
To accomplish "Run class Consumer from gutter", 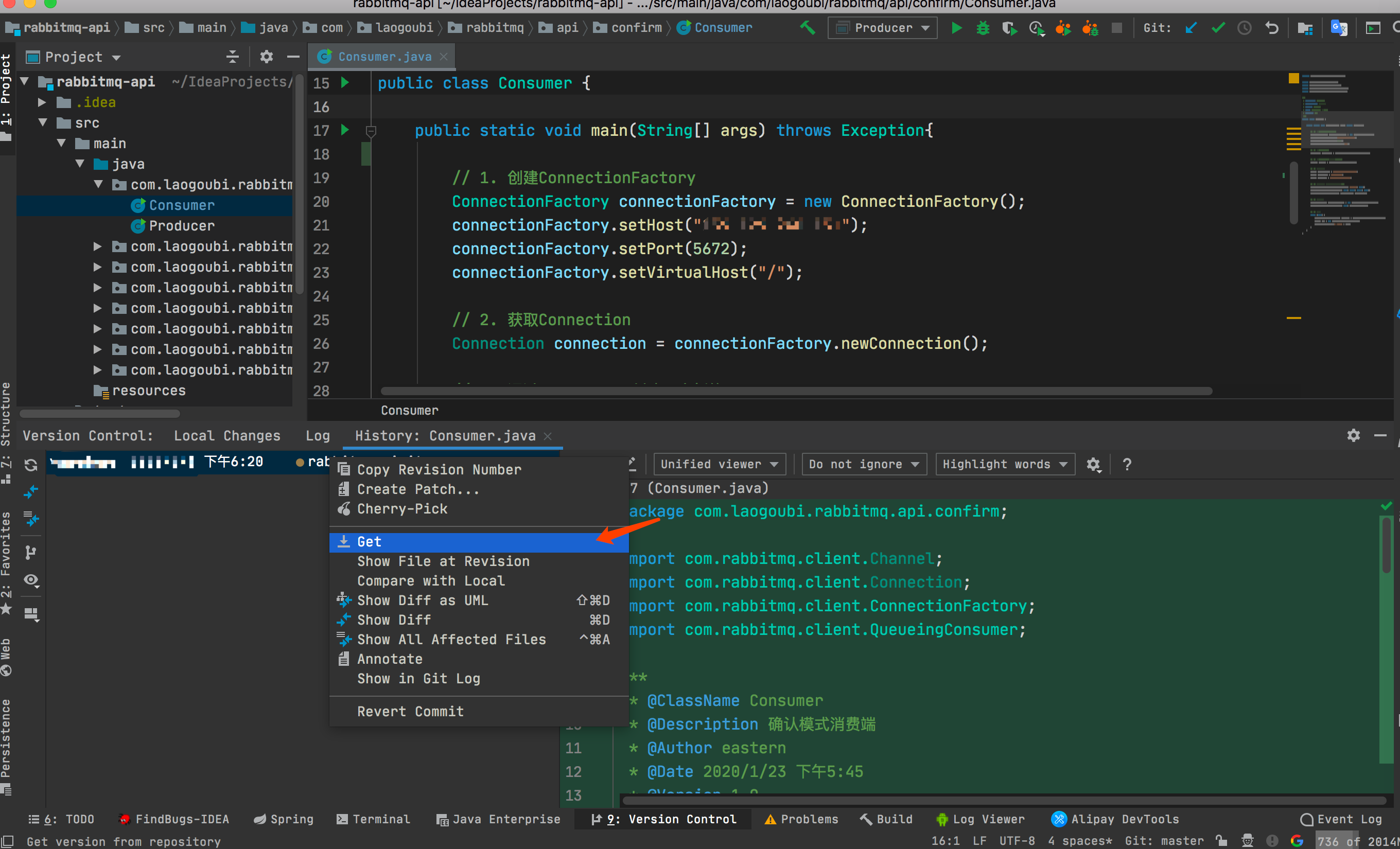I will point(345,82).
